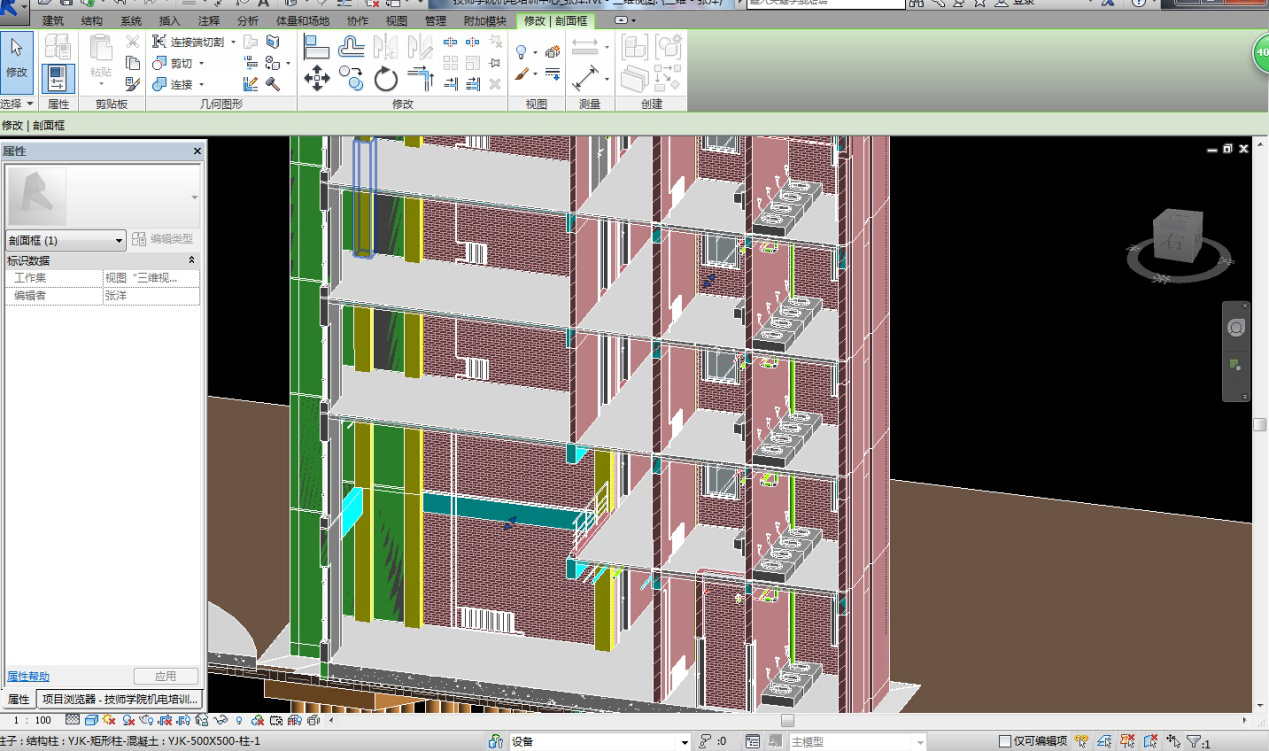Click the 属性帮助 link

click(28, 676)
